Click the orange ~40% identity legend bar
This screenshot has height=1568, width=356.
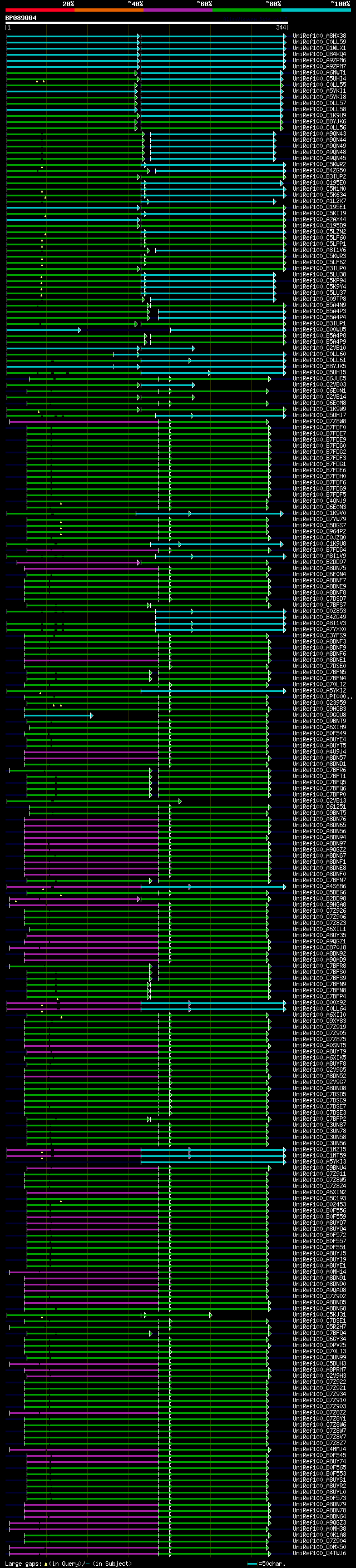(109, 11)
